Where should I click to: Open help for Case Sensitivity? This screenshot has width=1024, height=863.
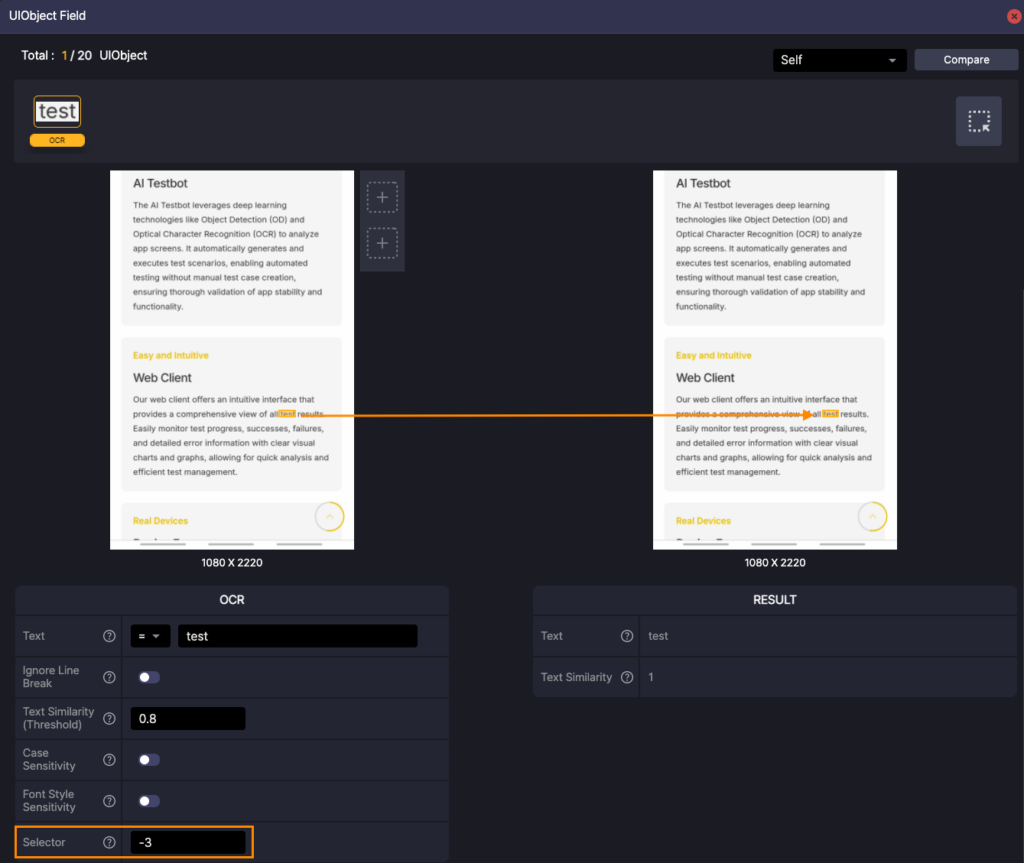(110, 760)
